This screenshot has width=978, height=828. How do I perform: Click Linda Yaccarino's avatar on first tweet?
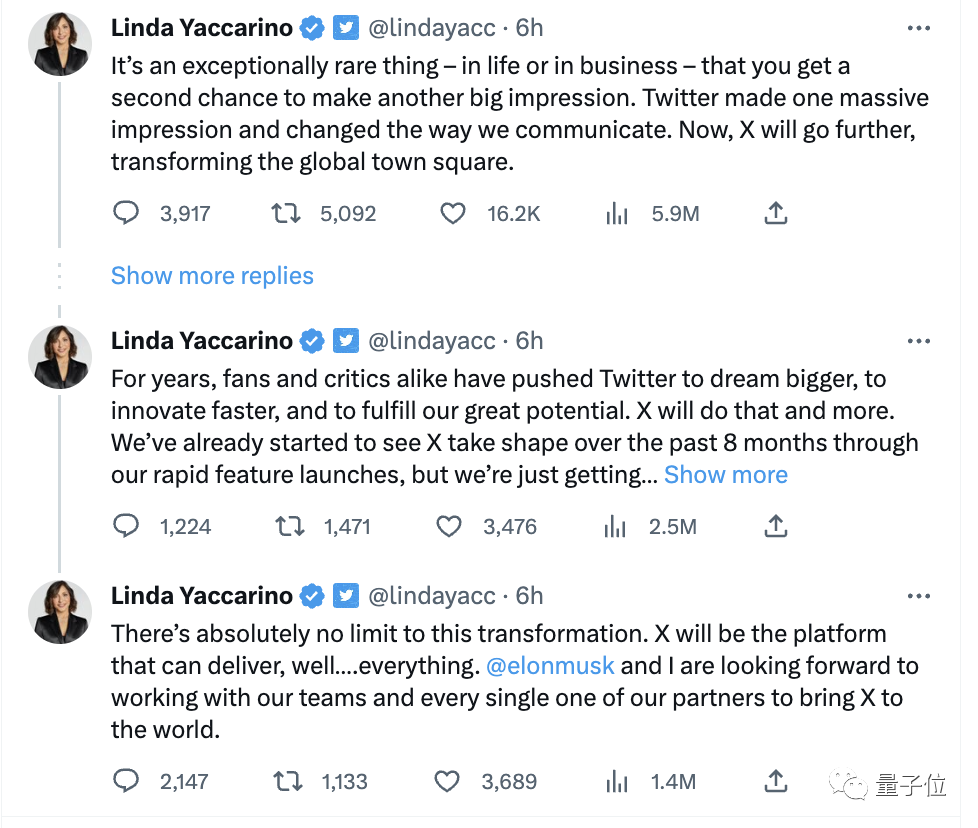click(x=60, y=46)
